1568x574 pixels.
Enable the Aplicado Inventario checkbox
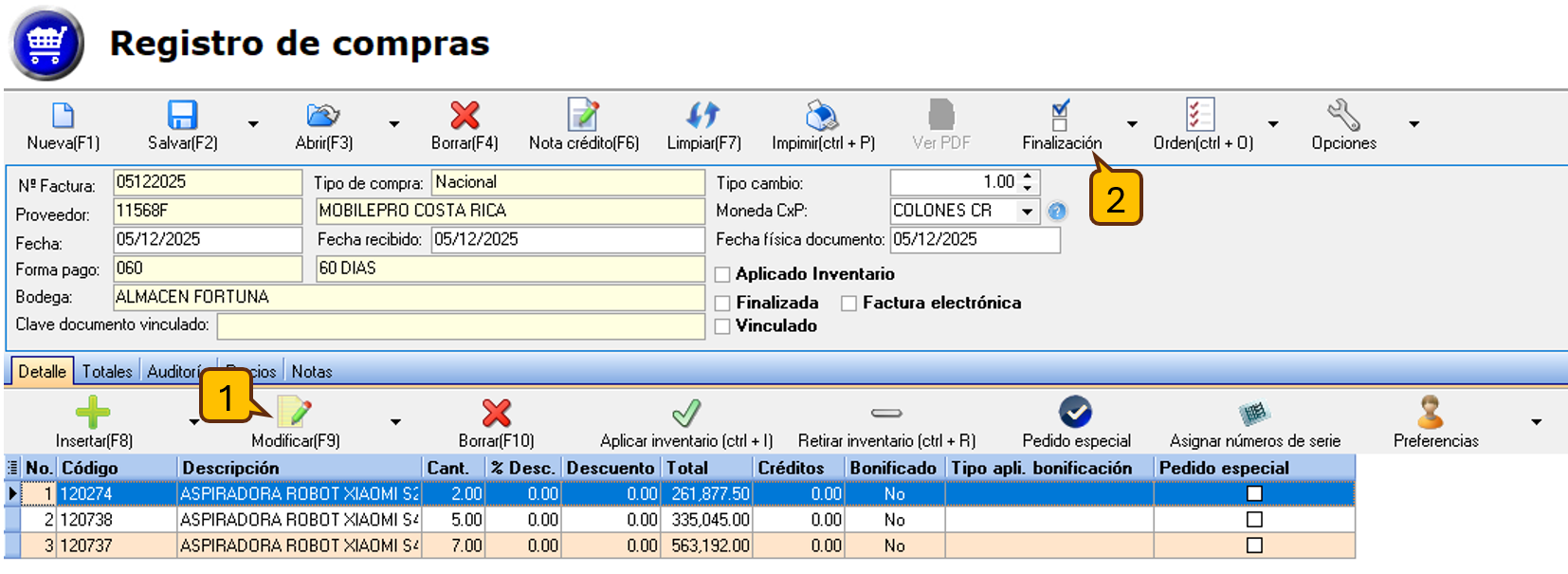coord(723,275)
